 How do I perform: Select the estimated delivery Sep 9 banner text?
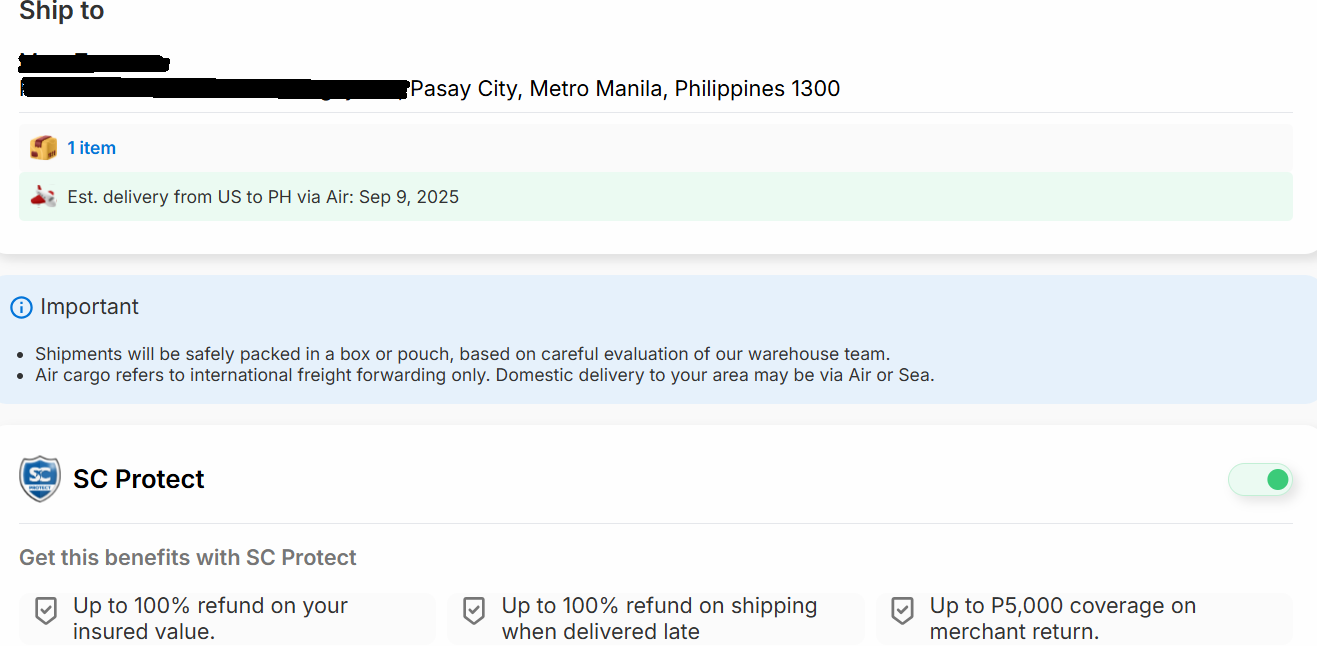tap(263, 197)
